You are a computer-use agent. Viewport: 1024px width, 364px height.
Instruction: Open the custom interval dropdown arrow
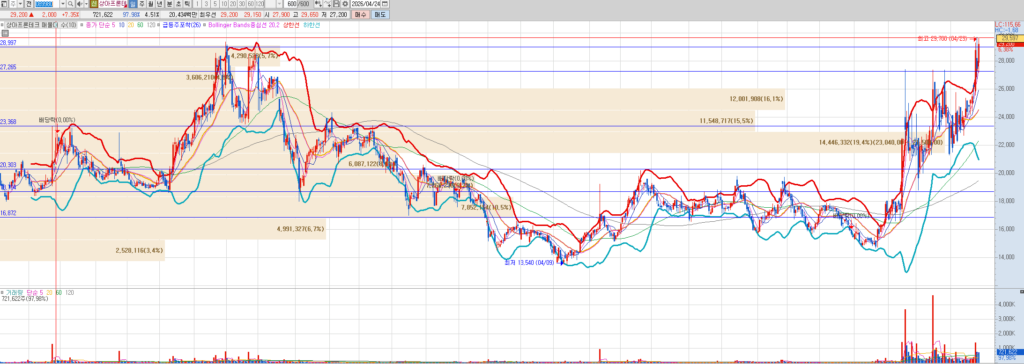[x=280, y=4]
